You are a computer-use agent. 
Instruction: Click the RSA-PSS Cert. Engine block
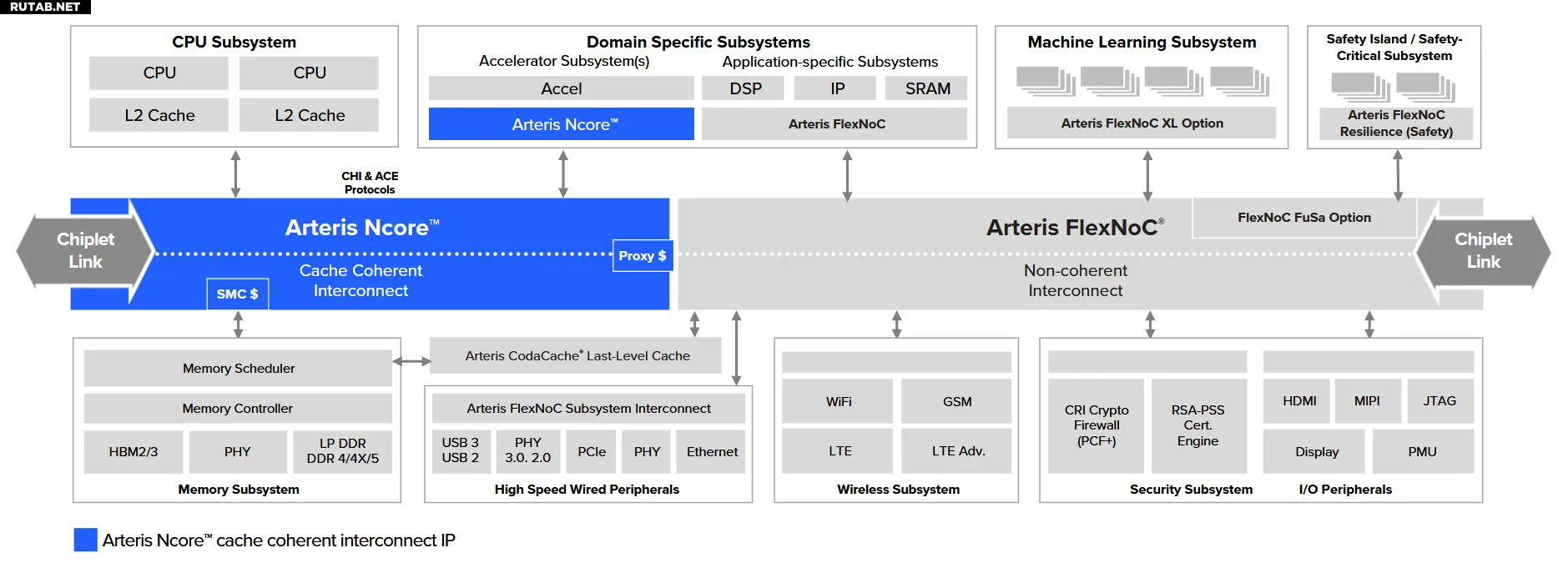tap(1198, 426)
